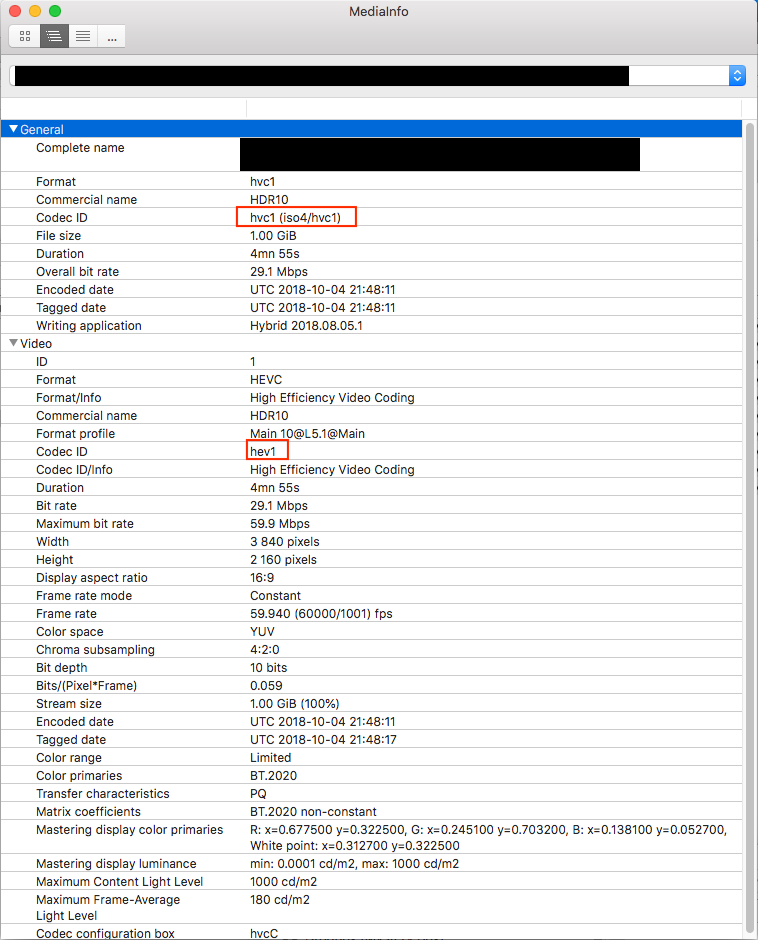
Task: Click the vertical scrollbar on the right
Action: (x=750, y=500)
